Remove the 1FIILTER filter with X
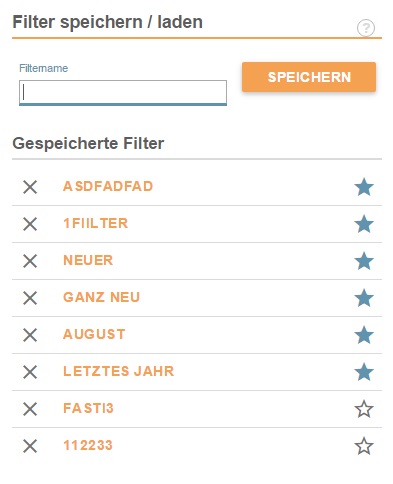 [30, 224]
